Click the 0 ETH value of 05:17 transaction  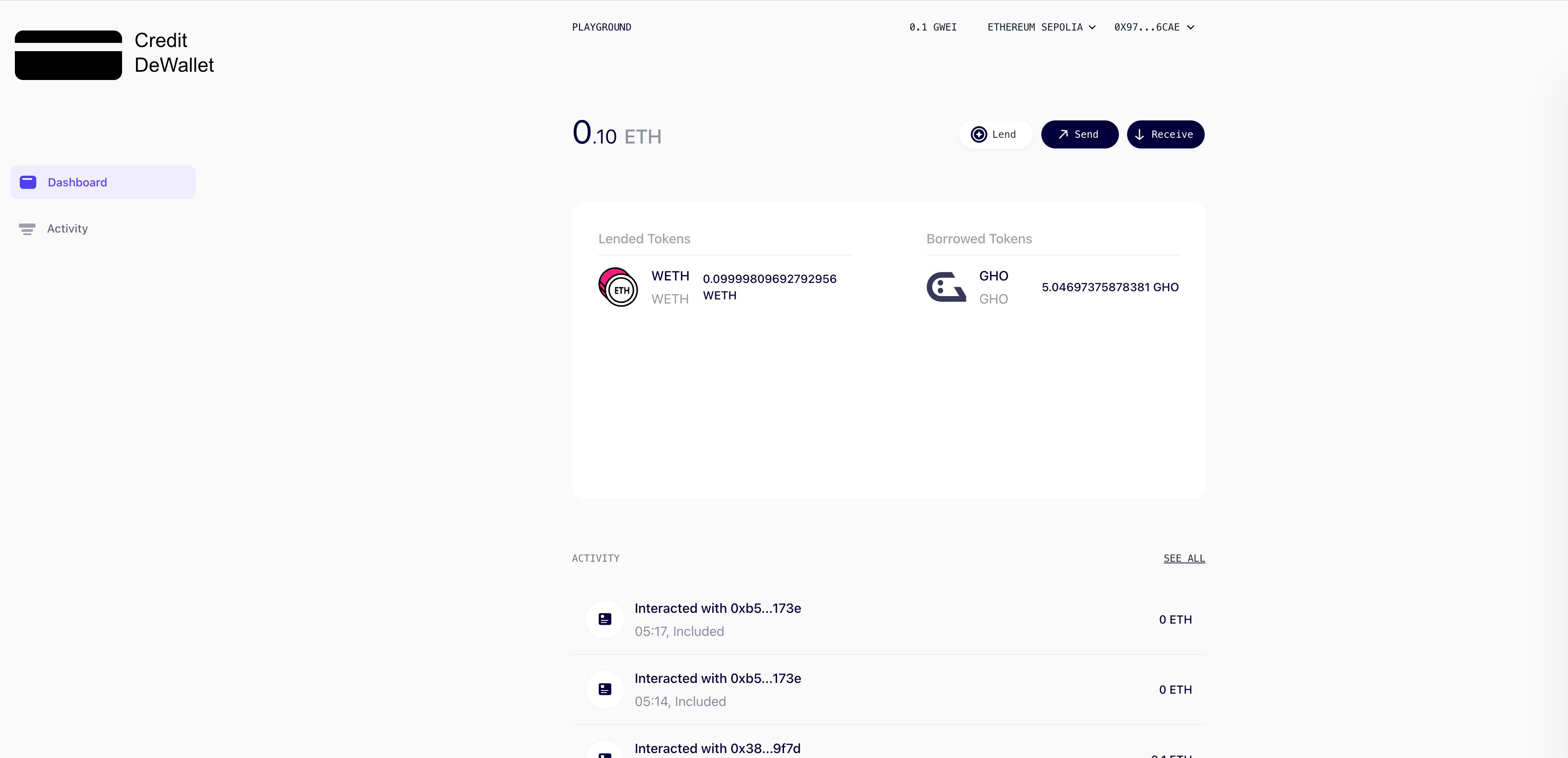(x=1175, y=619)
